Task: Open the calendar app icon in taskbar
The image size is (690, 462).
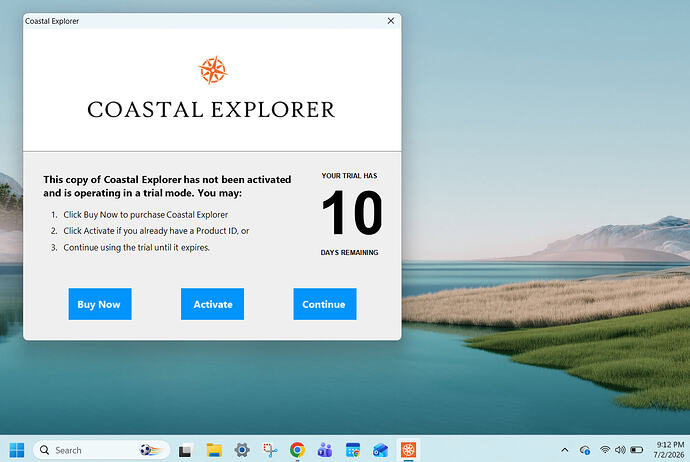Action: tap(353, 450)
